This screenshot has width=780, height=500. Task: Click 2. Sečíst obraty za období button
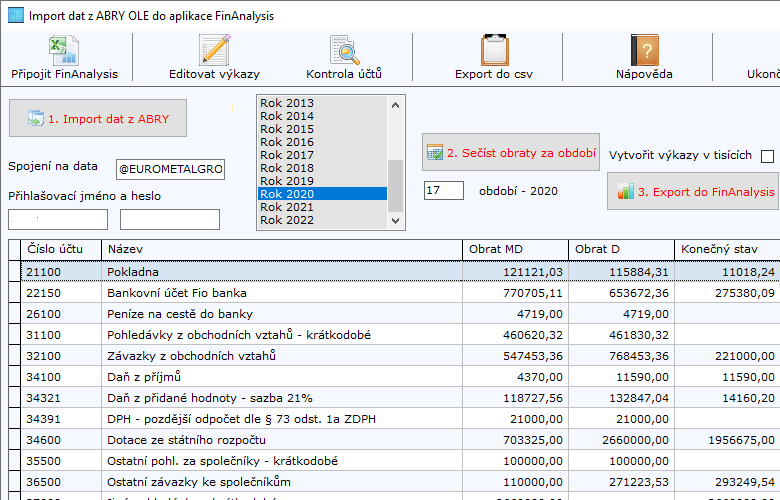click(x=511, y=152)
